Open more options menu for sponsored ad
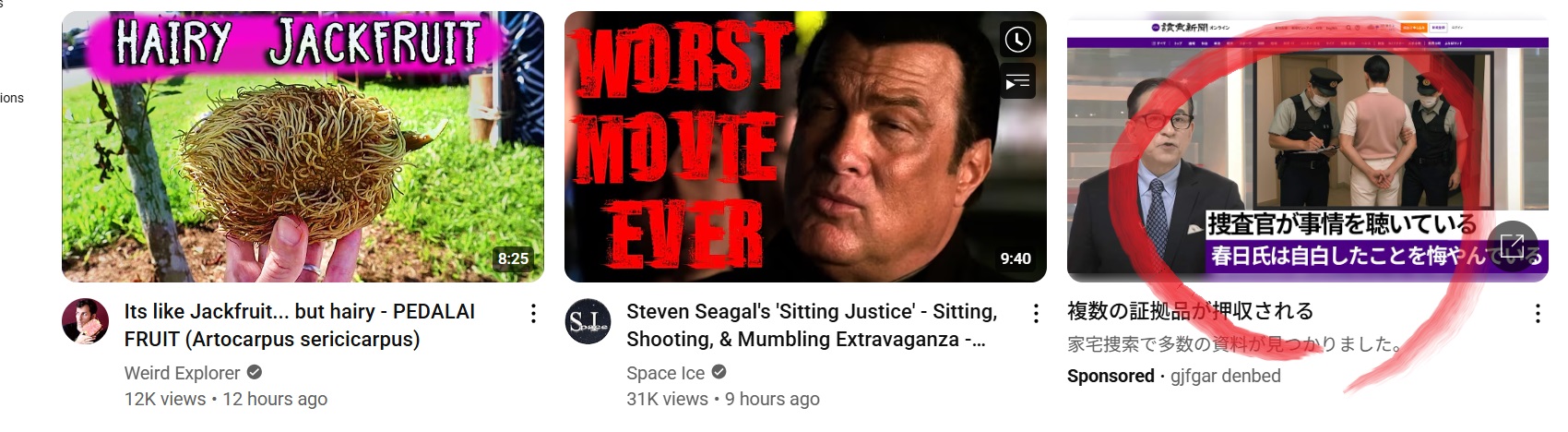 tap(1538, 314)
